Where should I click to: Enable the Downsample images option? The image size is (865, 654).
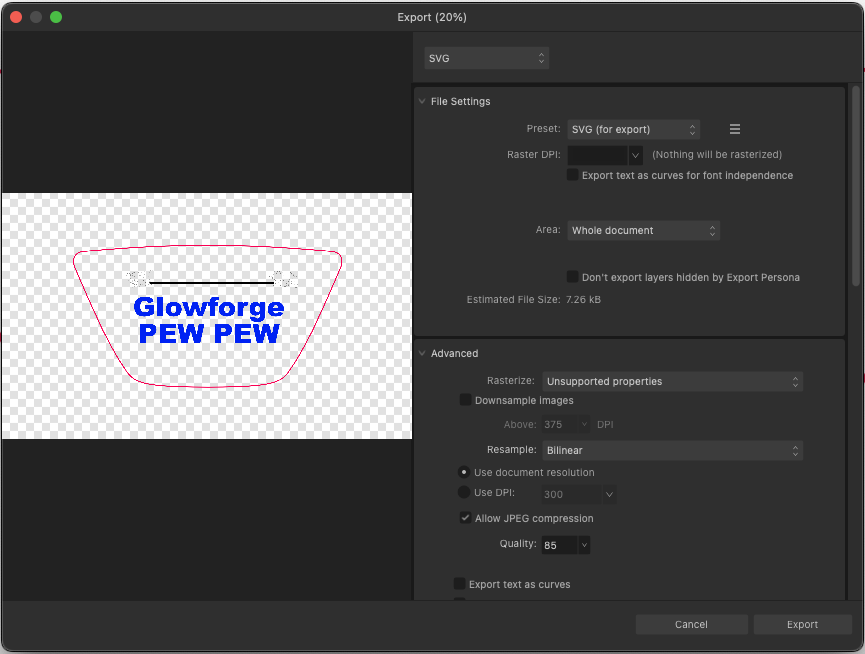click(x=465, y=399)
